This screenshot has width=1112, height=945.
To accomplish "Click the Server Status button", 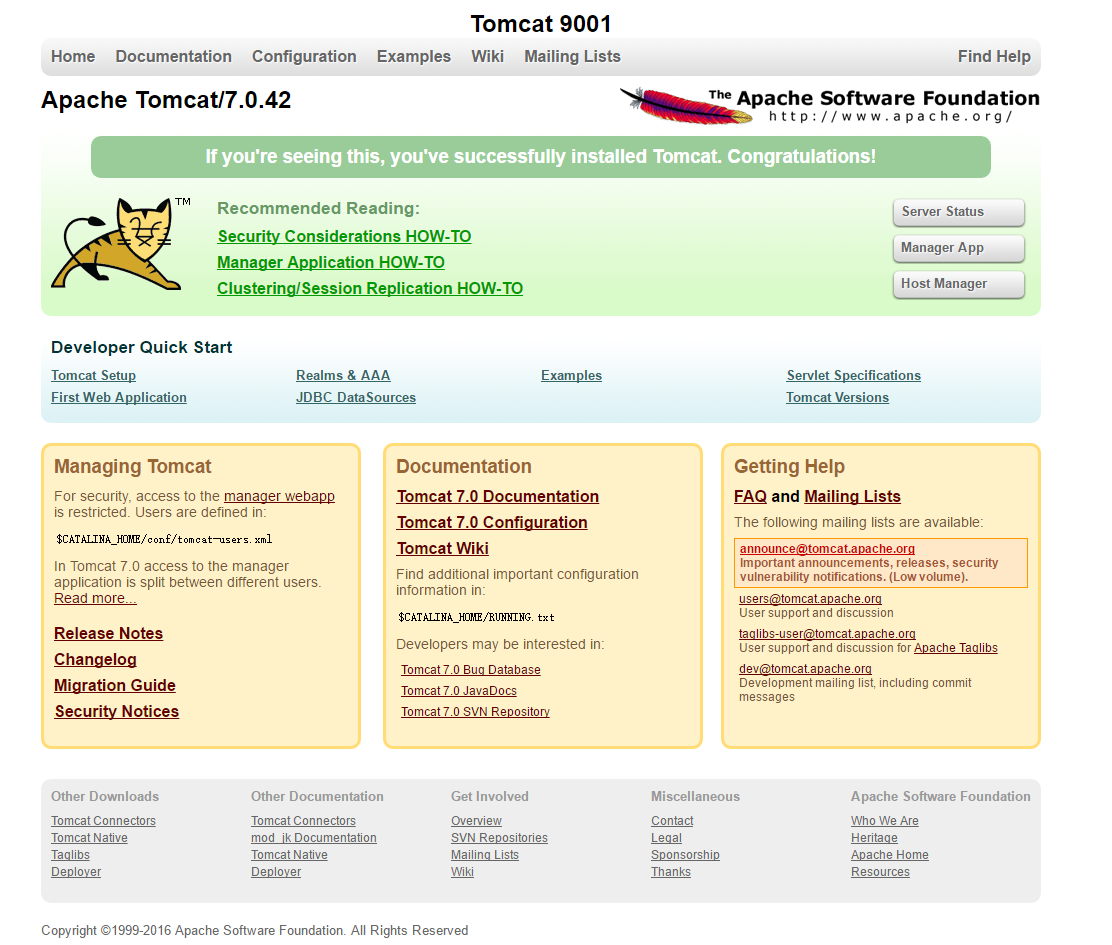I will 959,212.
